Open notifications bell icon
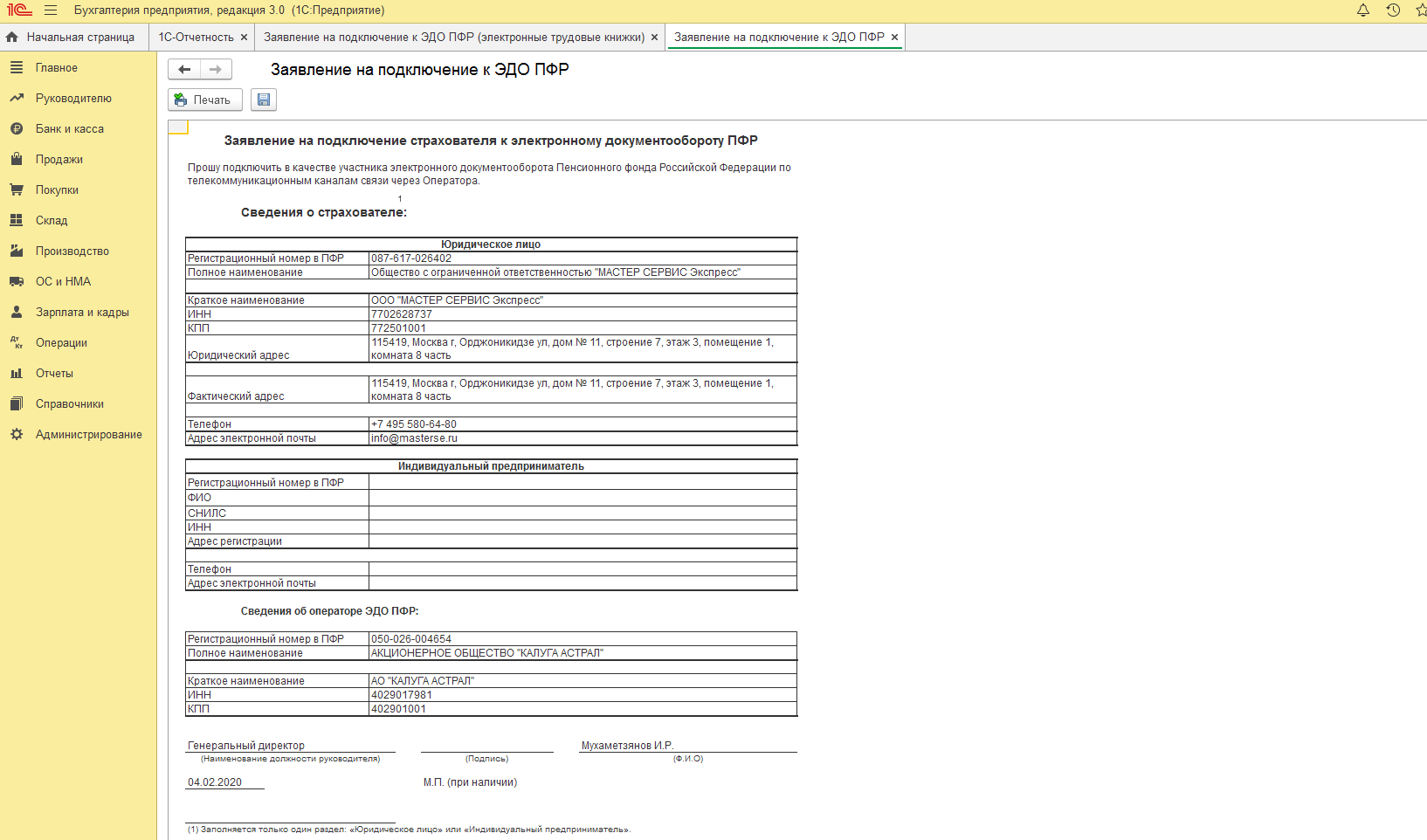Image resolution: width=1427 pixels, height=840 pixels. [x=1363, y=10]
